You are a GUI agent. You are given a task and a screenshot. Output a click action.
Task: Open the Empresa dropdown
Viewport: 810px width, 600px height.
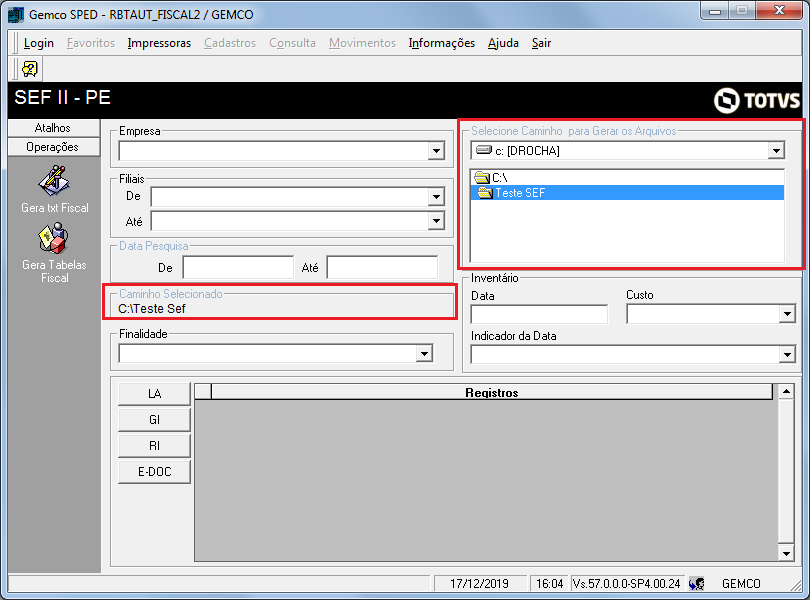pyautogui.click(x=437, y=151)
